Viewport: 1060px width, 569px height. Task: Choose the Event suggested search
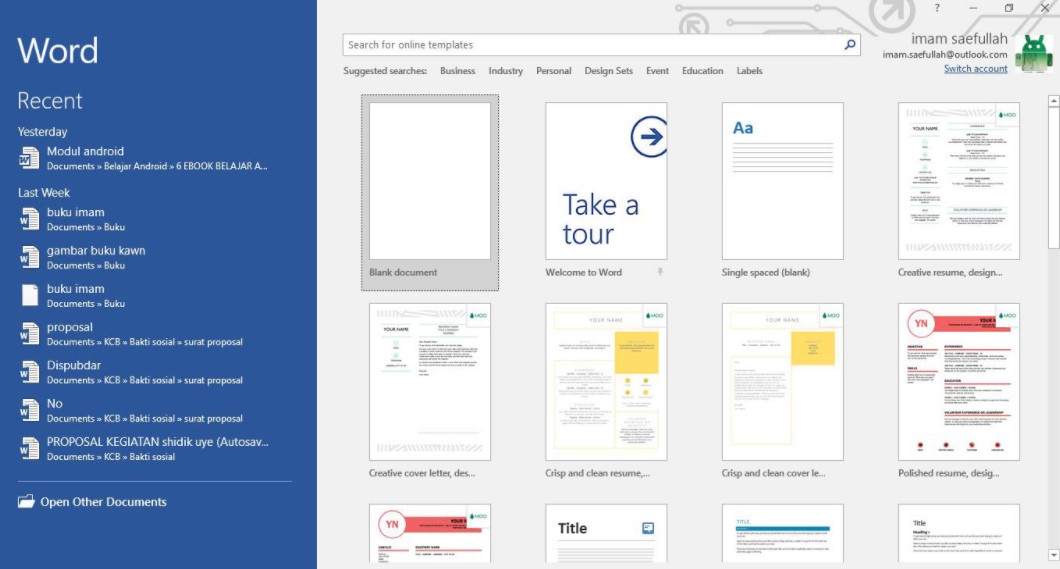(x=657, y=70)
